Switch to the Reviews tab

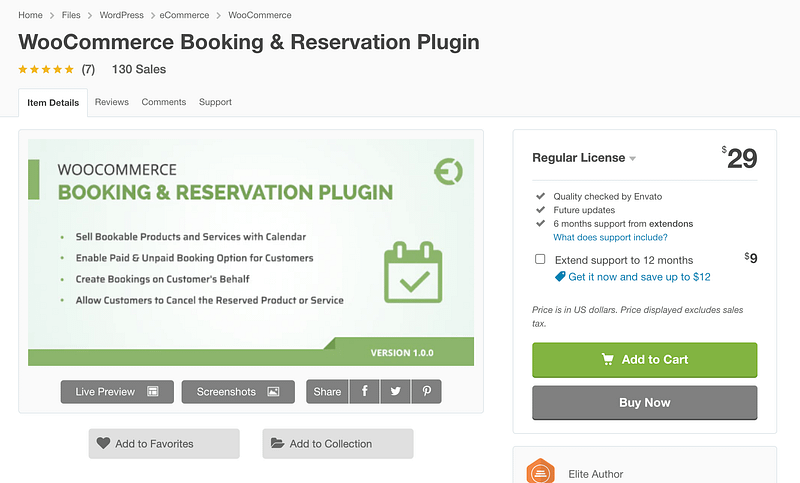pyautogui.click(x=111, y=102)
